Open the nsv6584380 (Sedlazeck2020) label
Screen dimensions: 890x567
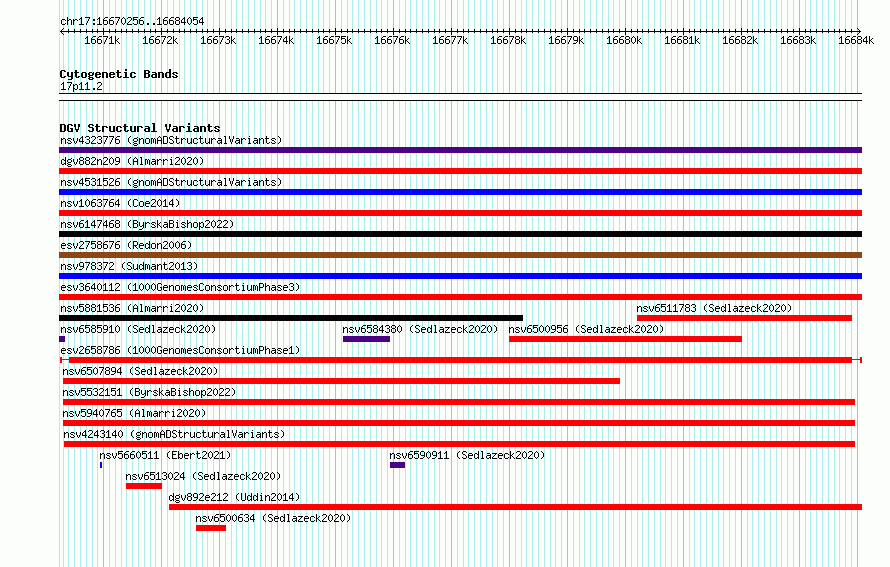click(x=420, y=329)
